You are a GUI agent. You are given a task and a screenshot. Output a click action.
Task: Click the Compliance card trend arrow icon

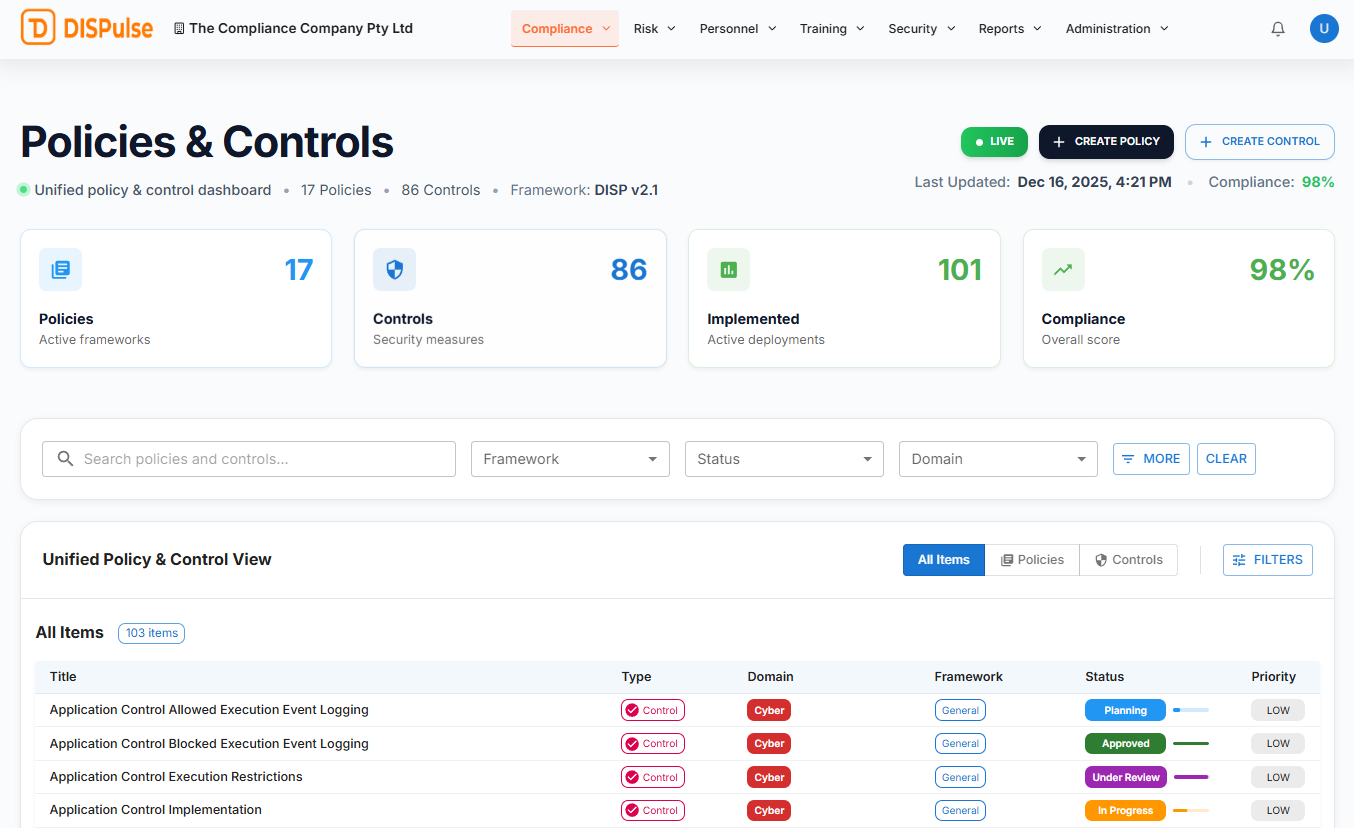pos(1063,270)
